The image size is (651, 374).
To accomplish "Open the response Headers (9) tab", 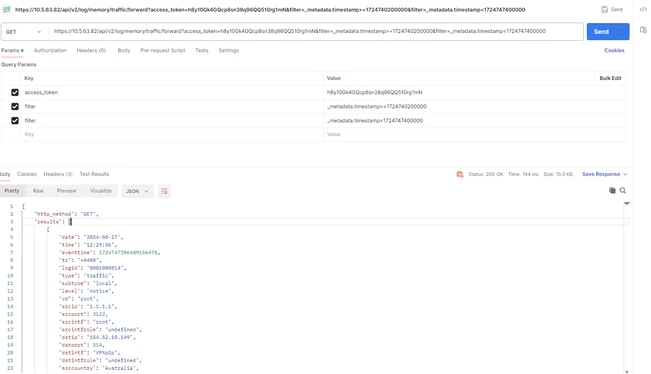I will (x=58, y=174).
